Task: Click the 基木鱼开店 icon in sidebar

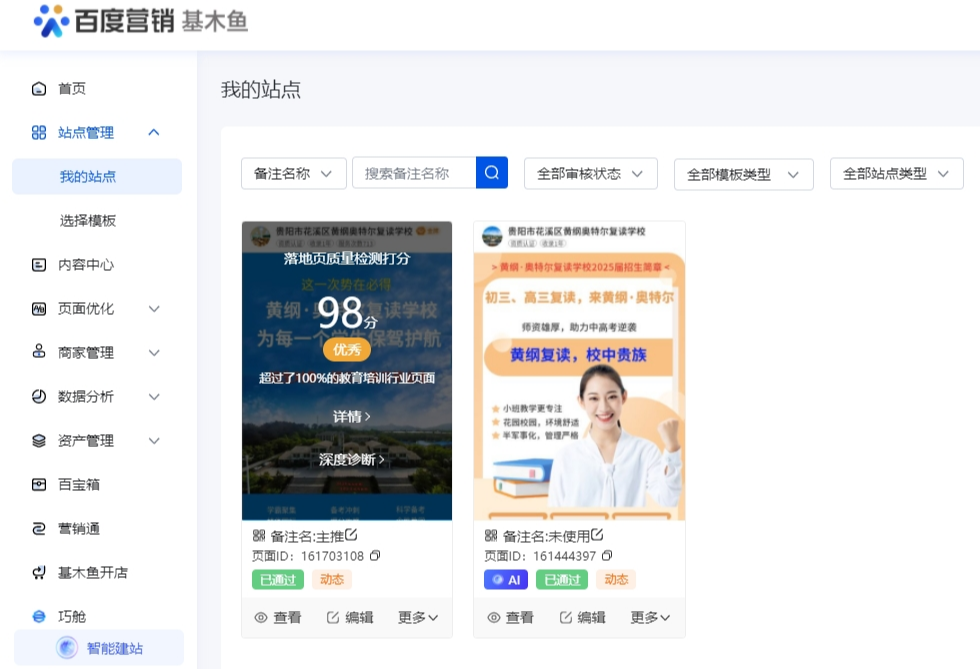Action: (39, 573)
